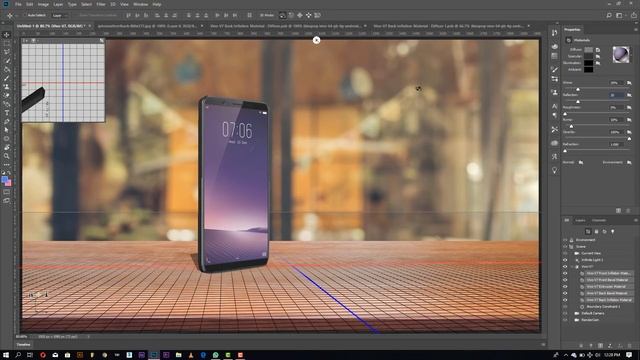Viewport: 640px width, 360px height.
Task: Toggle the Auto-Select checkbox
Action: (24, 16)
